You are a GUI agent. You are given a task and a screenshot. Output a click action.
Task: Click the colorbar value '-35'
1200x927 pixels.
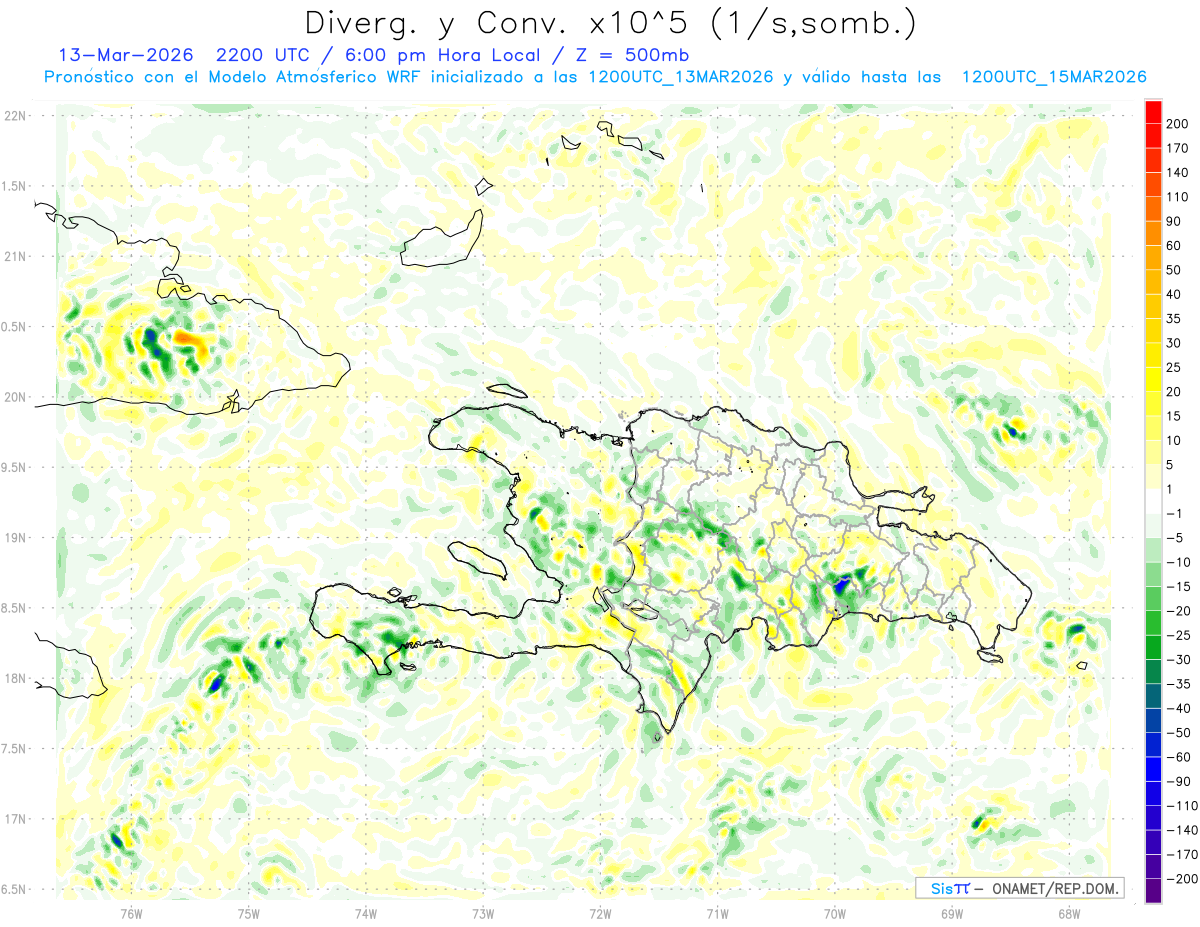1180,684
